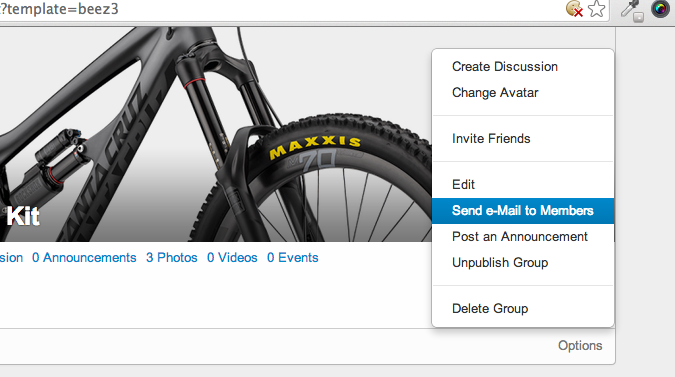Viewport: 675px width, 377px height.
Task: Bookmark this page with the star icon
Action: 597,9
